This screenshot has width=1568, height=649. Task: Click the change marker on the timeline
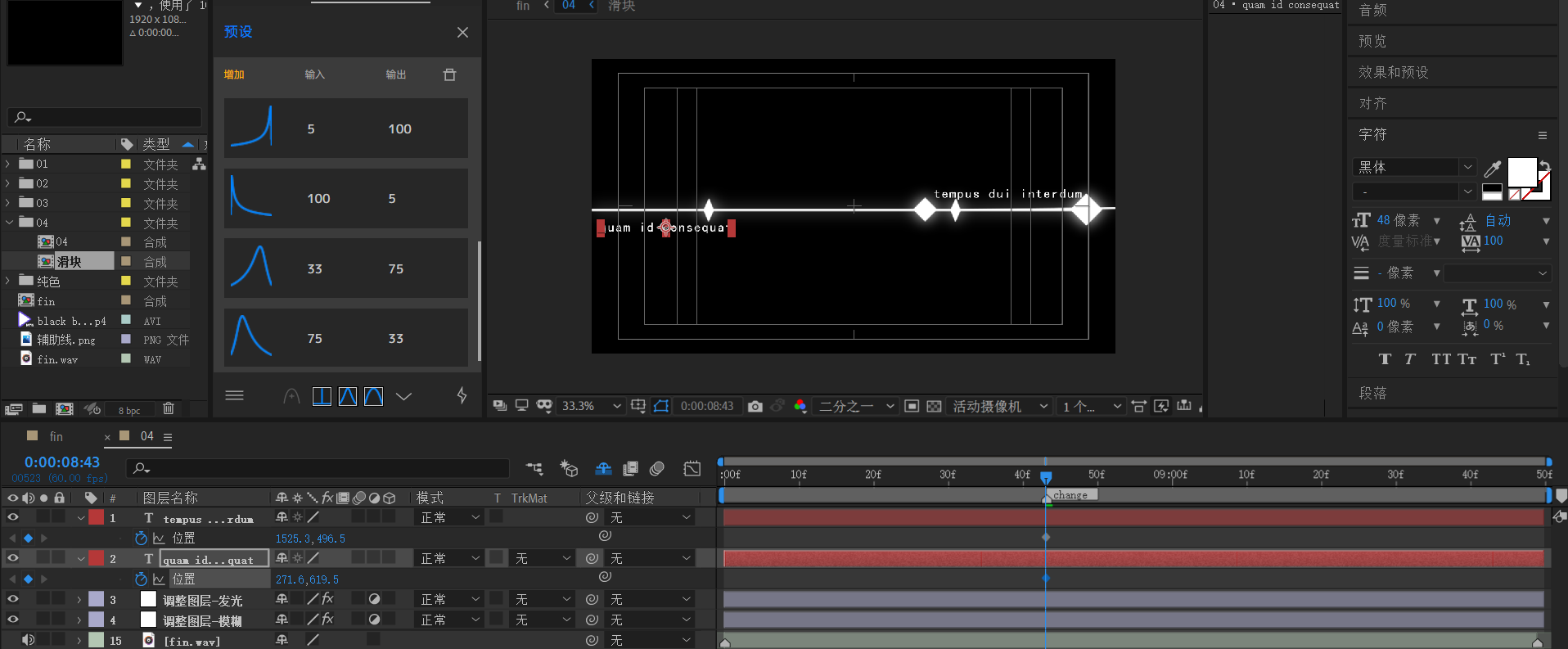click(1070, 495)
